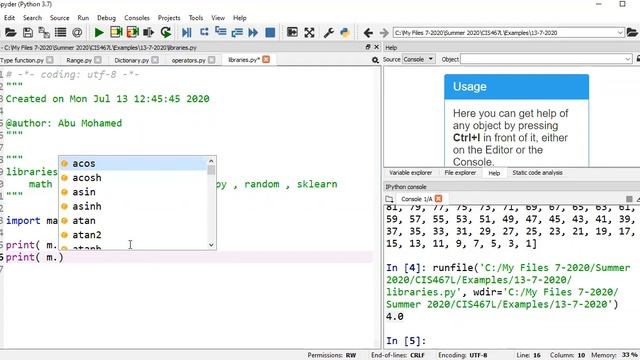Expand the Object combo box arrow
640x360 pixels.
(628, 59)
